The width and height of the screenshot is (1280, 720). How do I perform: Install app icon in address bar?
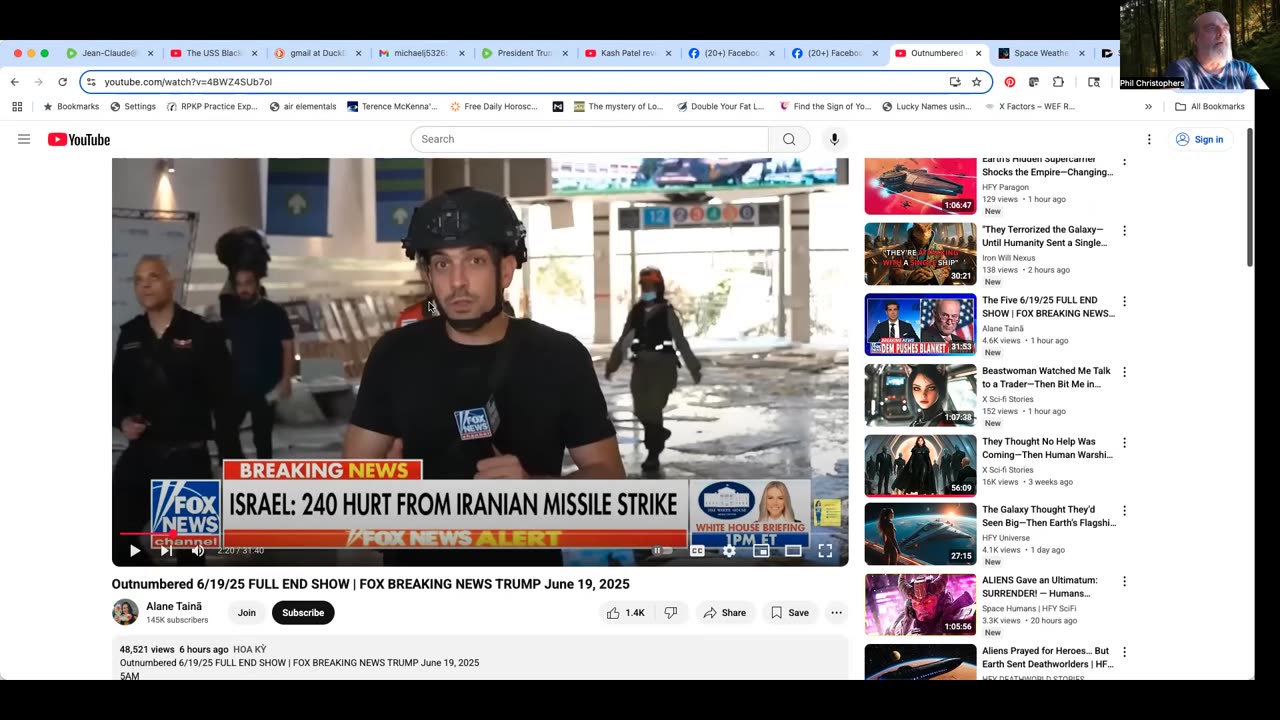point(955,82)
